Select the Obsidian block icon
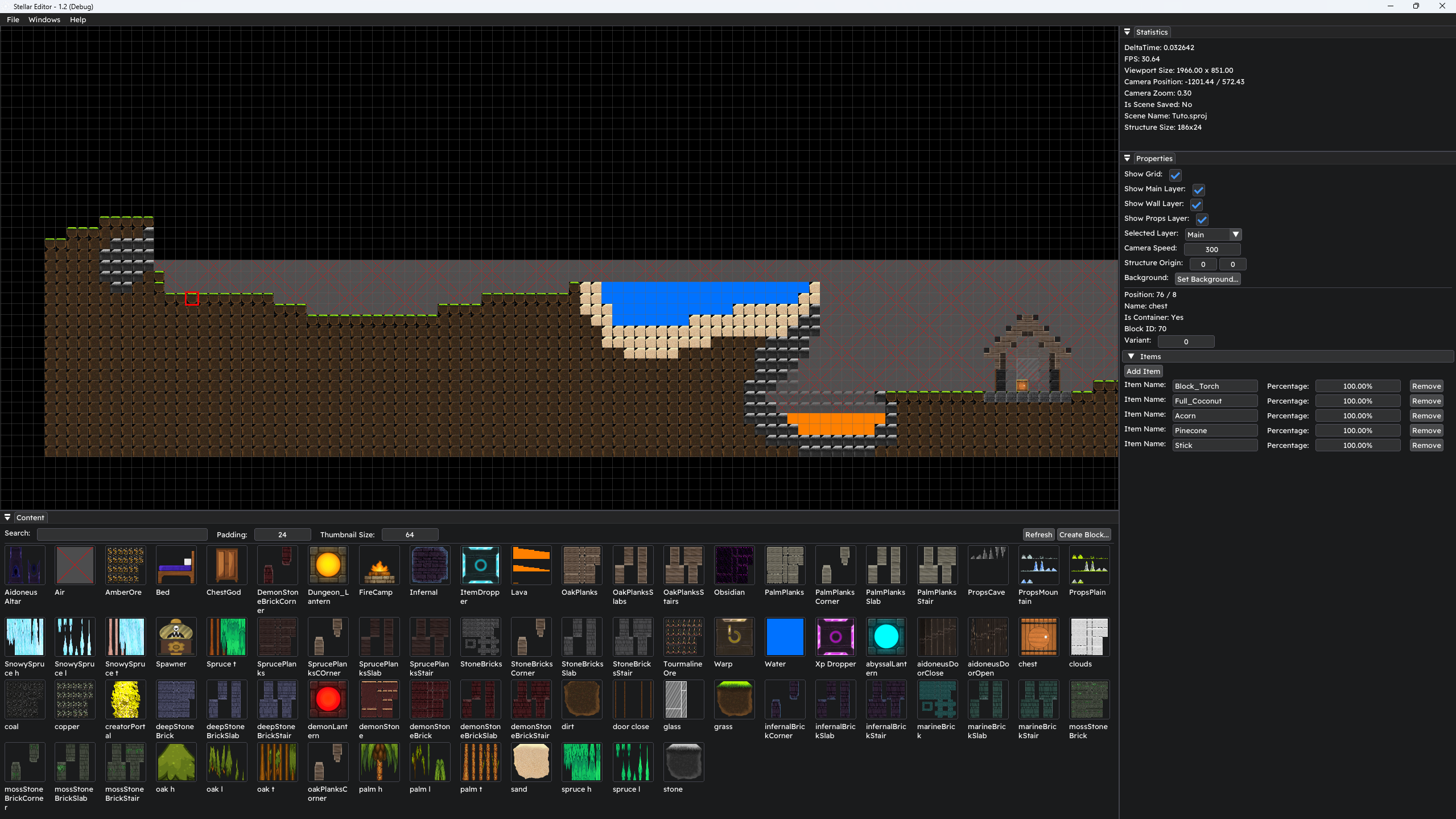The height and width of the screenshot is (819, 1456). [x=735, y=565]
